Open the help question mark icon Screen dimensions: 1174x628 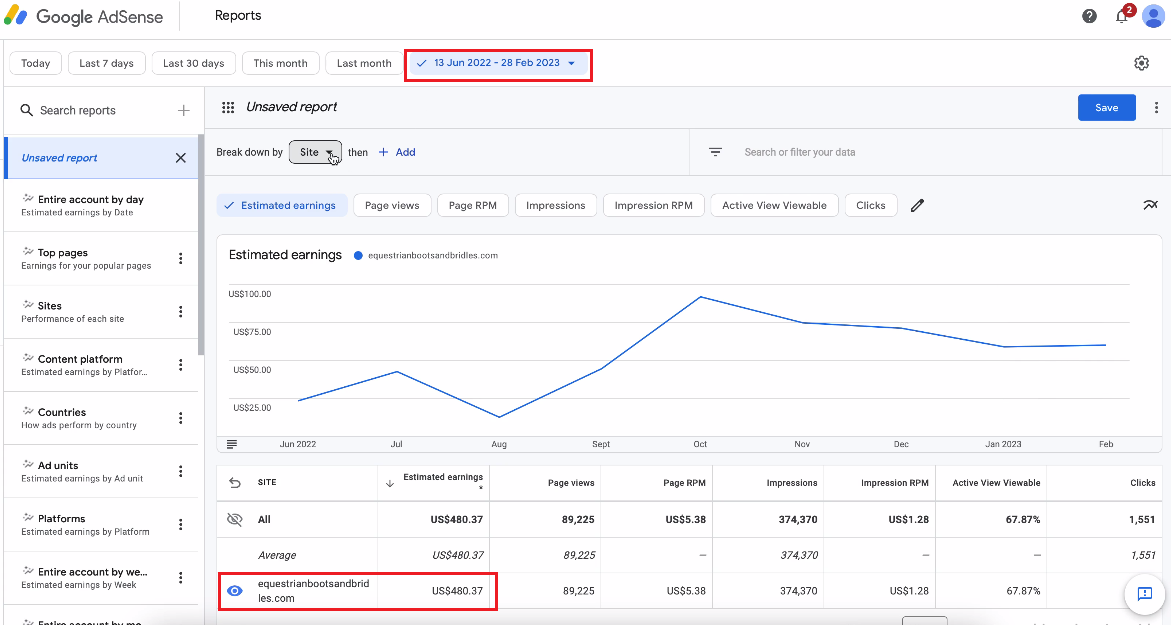pyautogui.click(x=1089, y=16)
